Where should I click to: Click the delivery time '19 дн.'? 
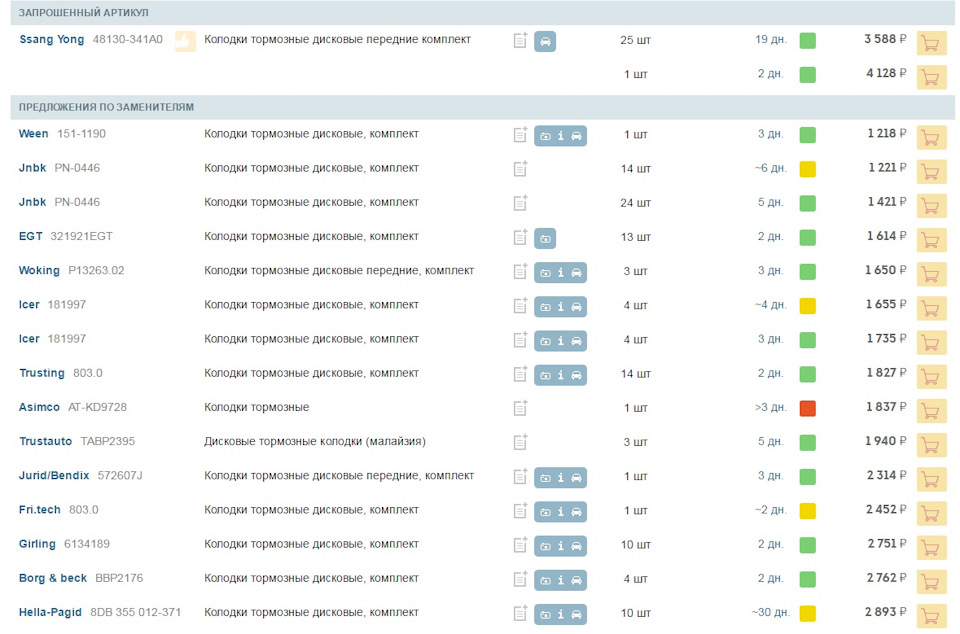(x=771, y=40)
